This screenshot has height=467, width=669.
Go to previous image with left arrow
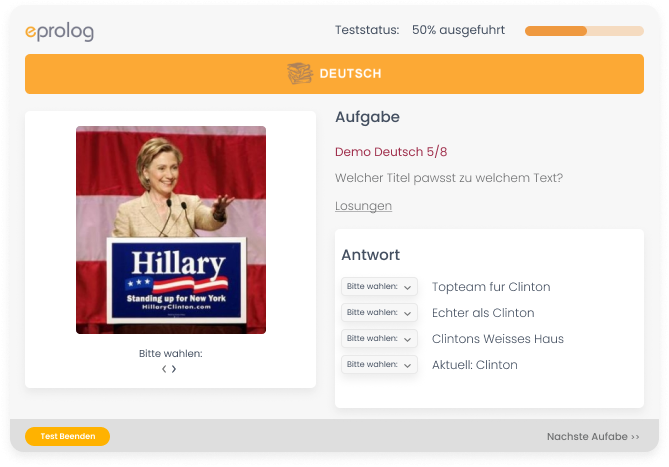pos(165,369)
